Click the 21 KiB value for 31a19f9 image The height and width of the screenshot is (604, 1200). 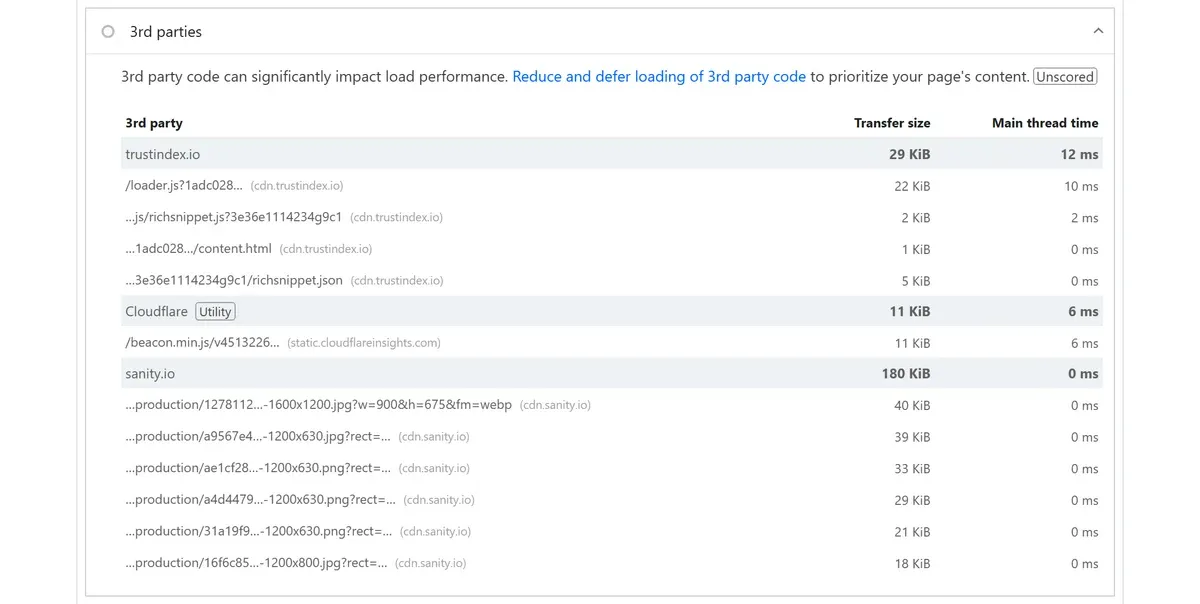point(912,532)
